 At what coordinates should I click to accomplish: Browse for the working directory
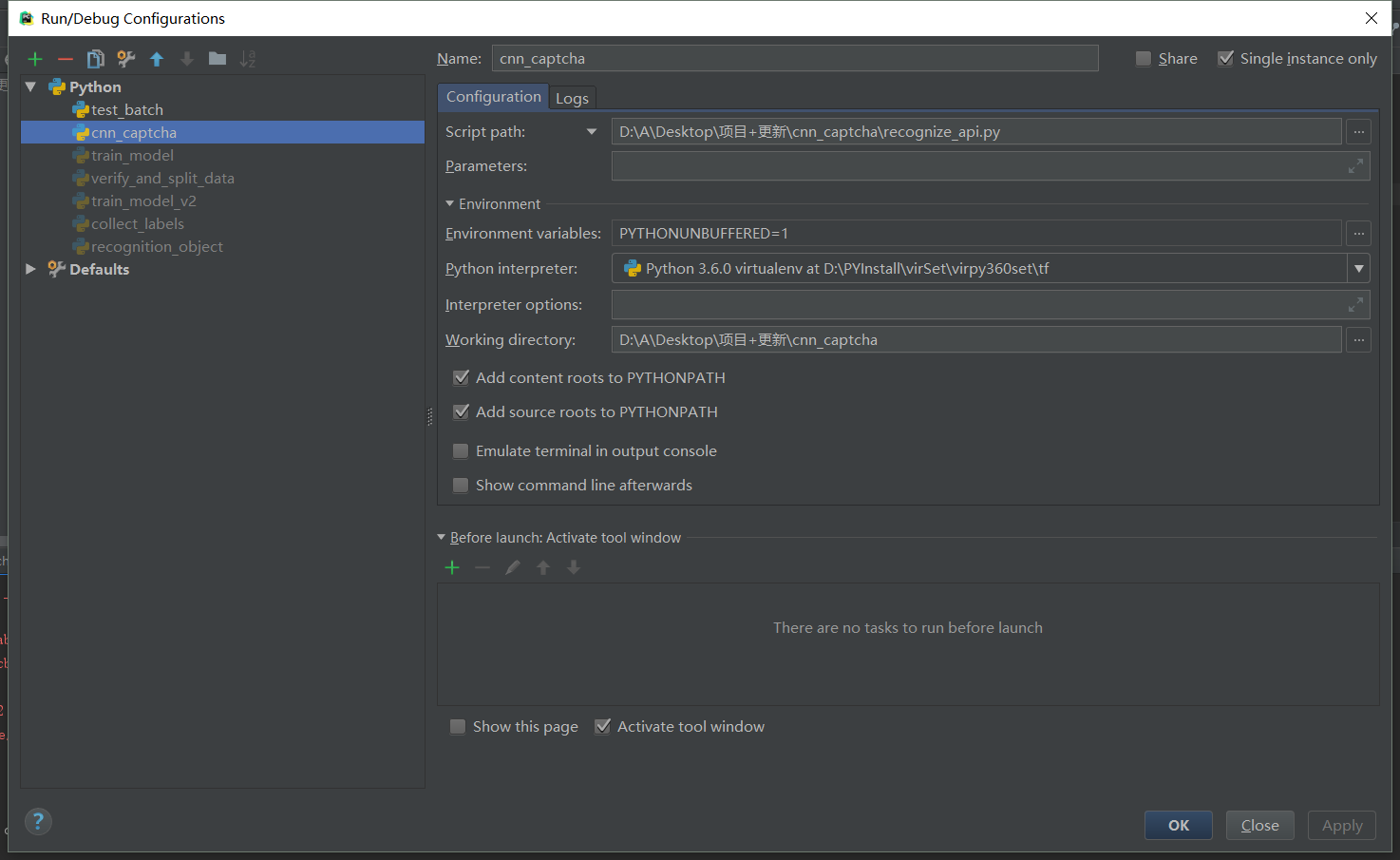pos(1359,339)
